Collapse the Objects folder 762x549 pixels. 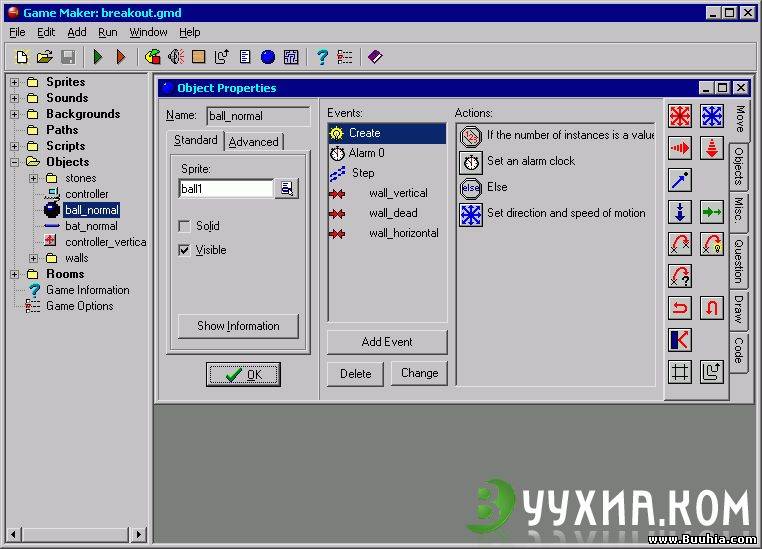[x=15, y=162]
